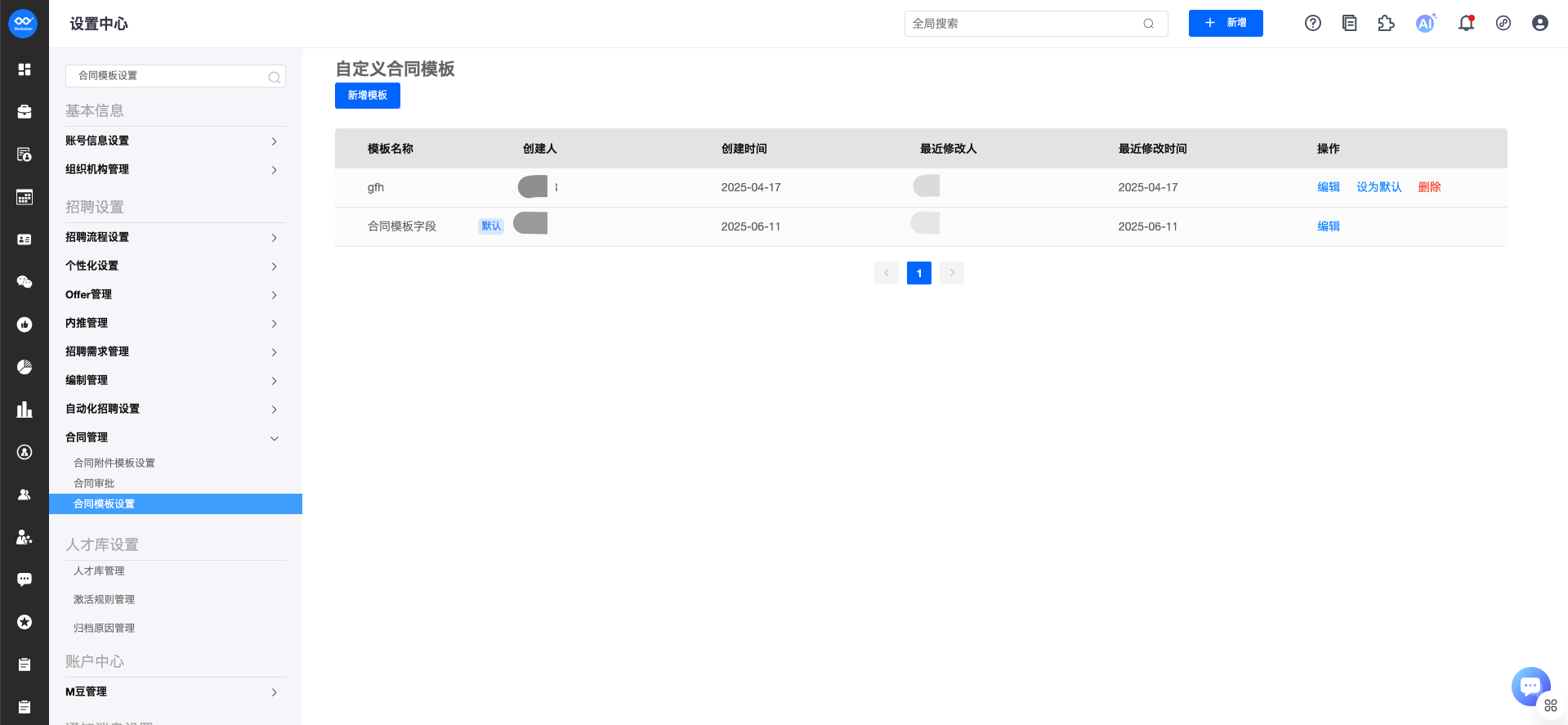Click the ID card sidebar icon
Viewport: 1568px width, 725px height.
25,239
